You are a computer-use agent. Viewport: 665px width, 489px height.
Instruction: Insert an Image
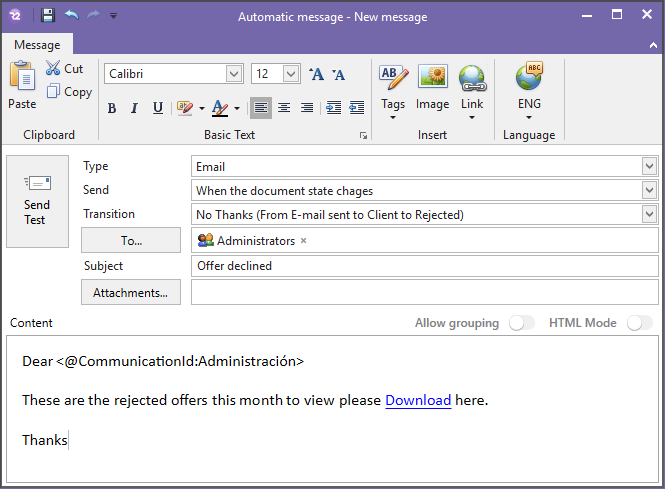432,88
